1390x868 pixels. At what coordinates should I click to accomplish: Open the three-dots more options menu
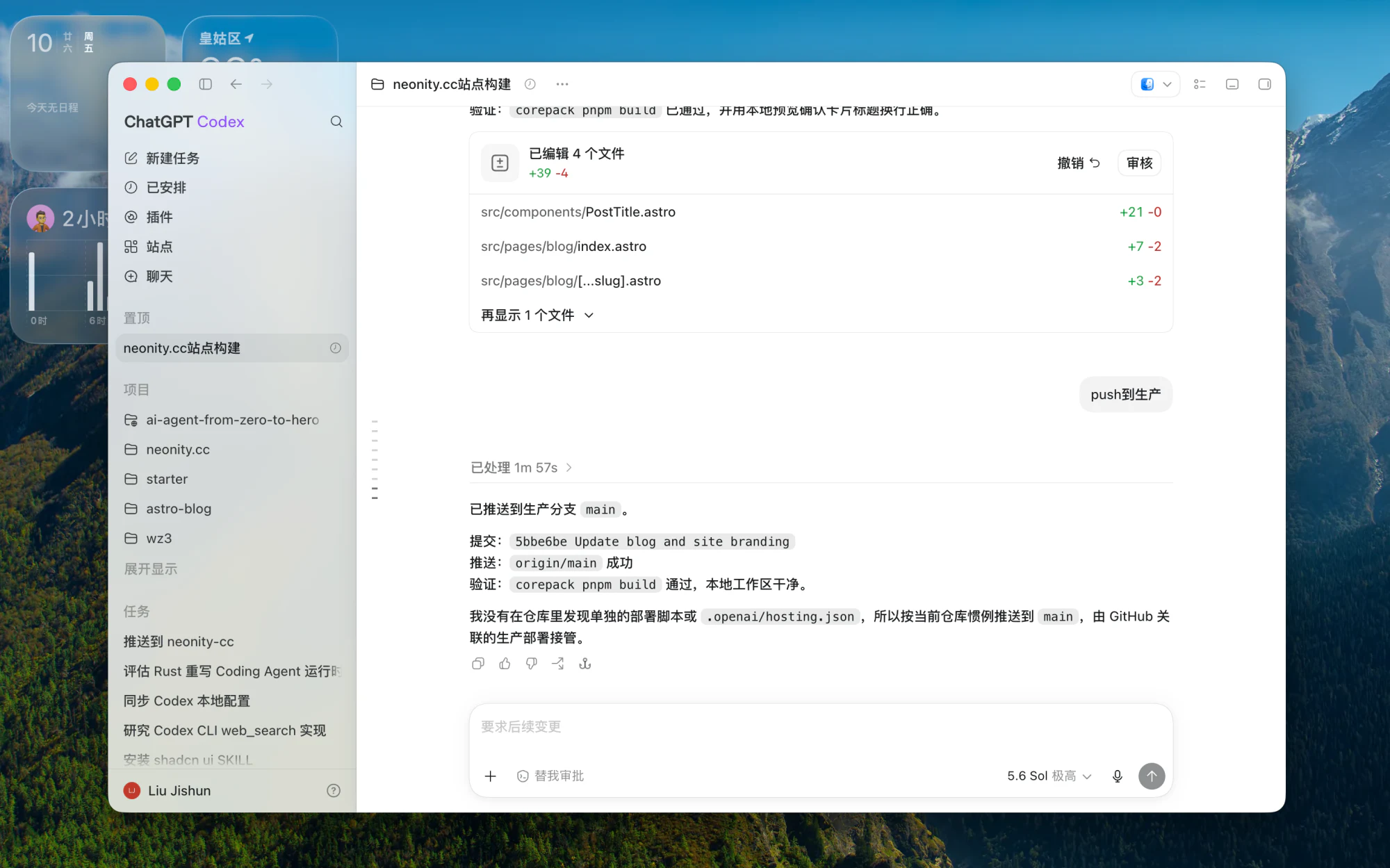[562, 84]
